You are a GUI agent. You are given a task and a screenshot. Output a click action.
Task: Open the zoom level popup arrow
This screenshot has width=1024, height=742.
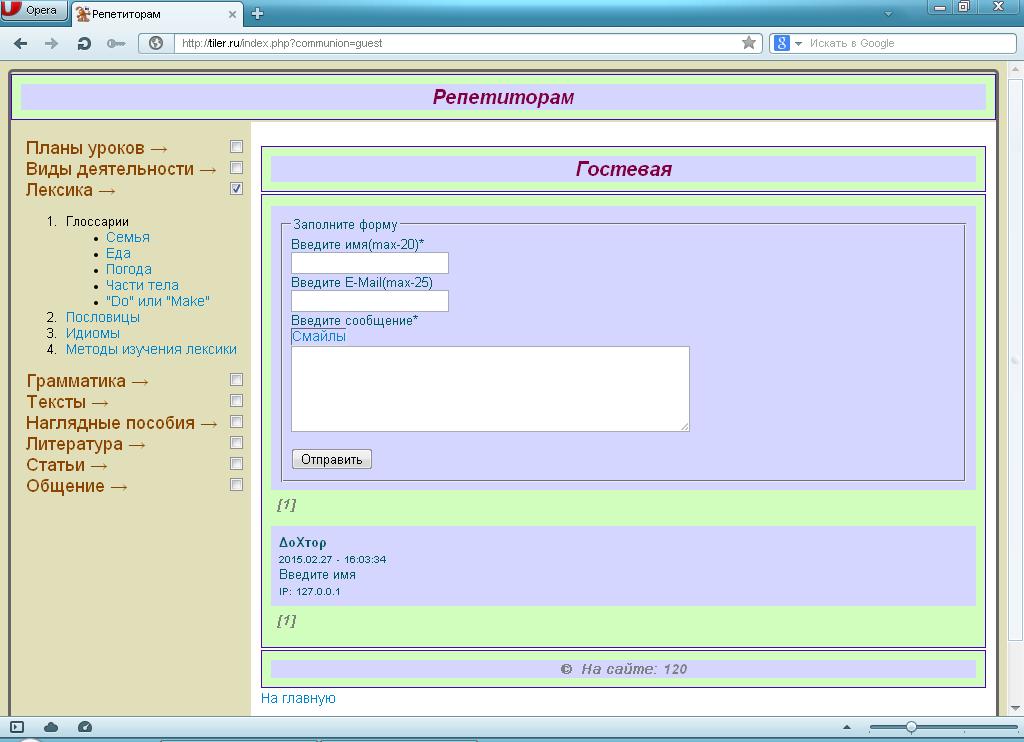pos(847,727)
